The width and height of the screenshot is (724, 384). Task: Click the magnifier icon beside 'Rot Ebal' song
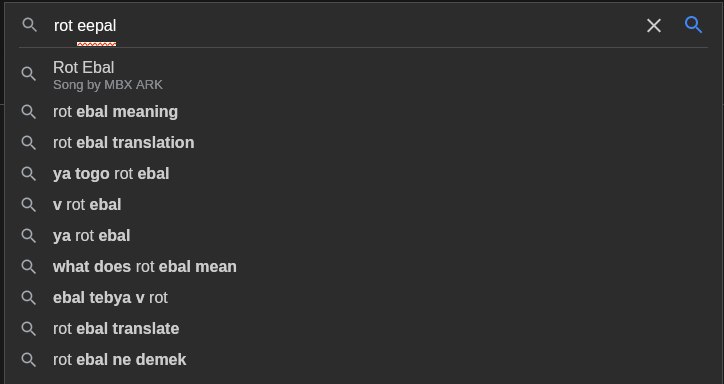(x=29, y=73)
